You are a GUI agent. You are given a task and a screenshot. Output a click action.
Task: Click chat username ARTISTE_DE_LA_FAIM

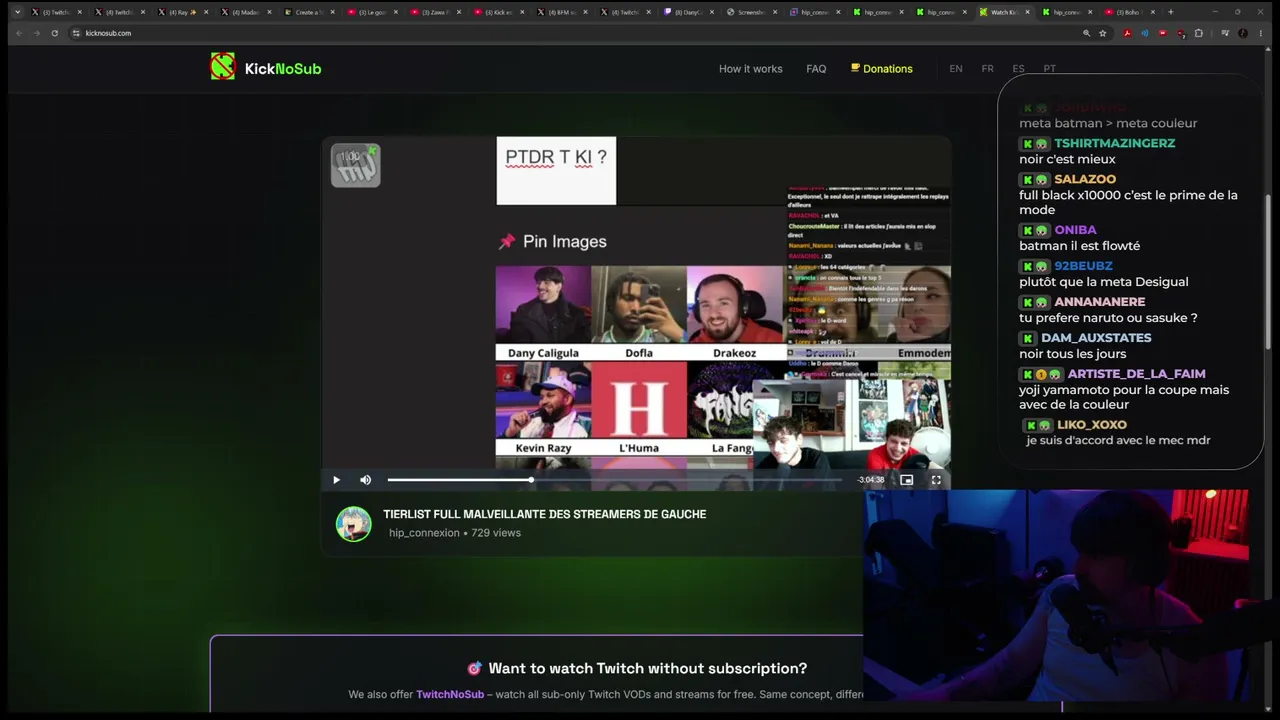pos(1137,374)
